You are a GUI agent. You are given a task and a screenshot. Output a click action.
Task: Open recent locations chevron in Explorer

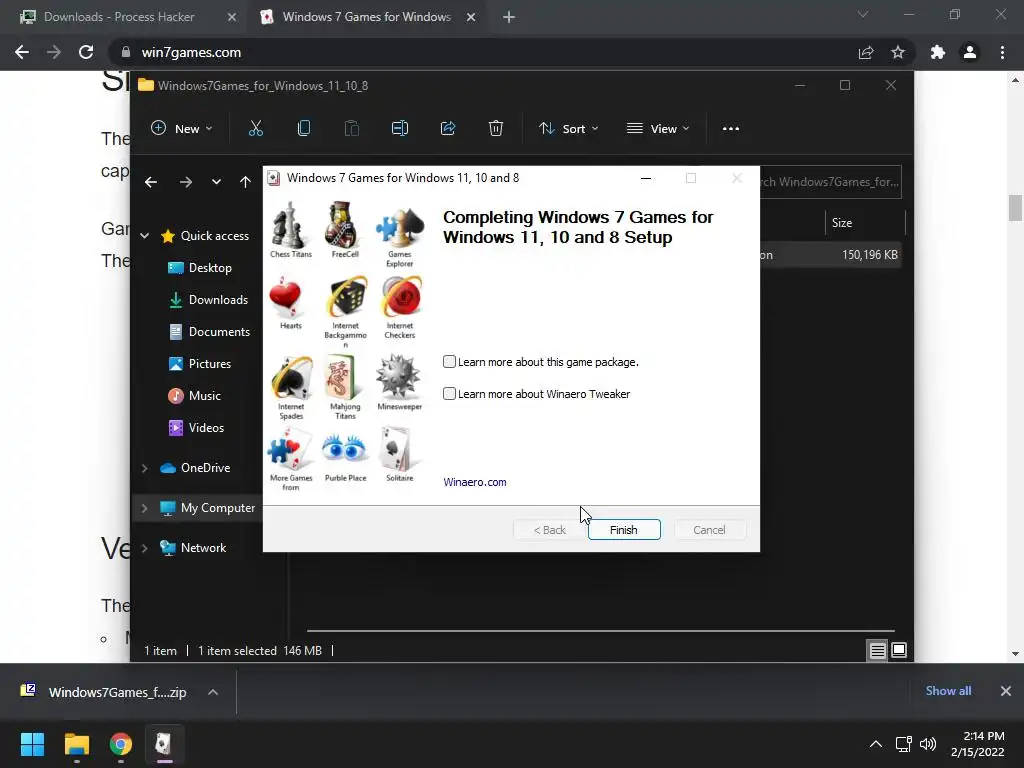pos(216,182)
